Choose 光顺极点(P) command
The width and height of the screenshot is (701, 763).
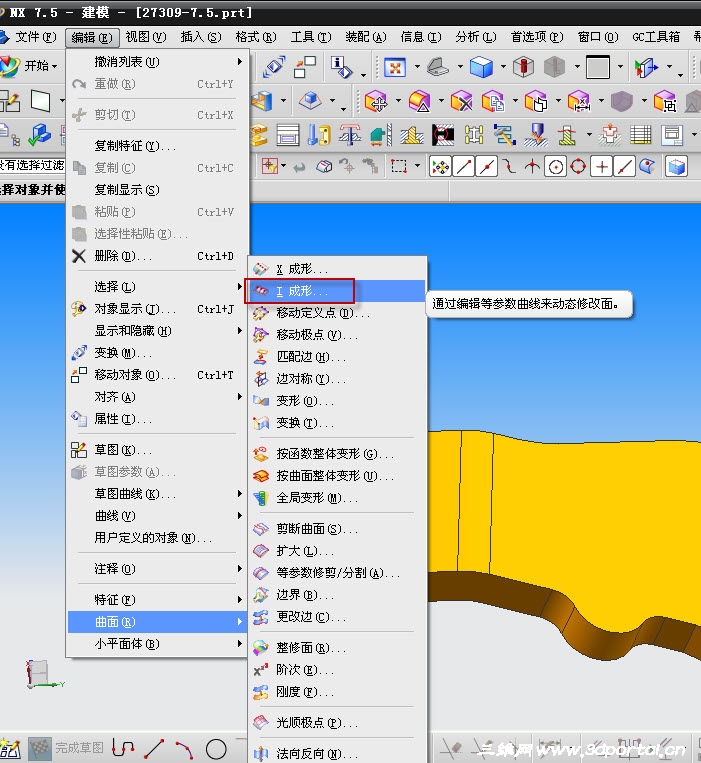pyautogui.click(x=336, y=723)
